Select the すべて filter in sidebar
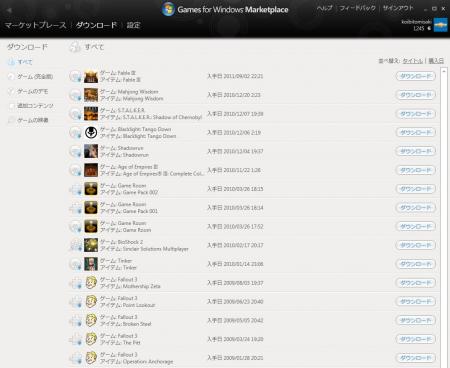 click(x=25, y=62)
